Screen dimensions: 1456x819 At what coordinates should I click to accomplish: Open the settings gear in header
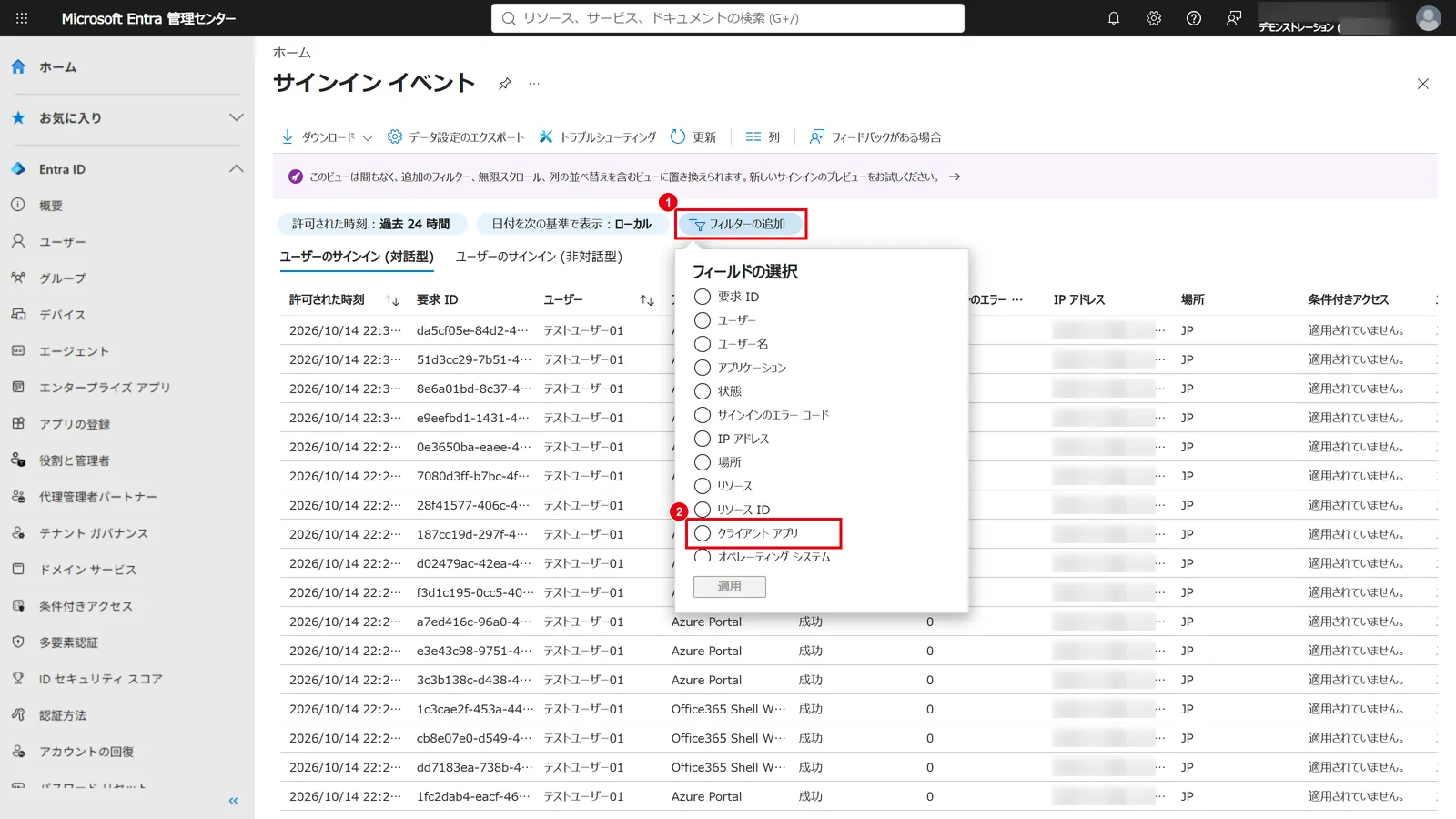(1154, 18)
